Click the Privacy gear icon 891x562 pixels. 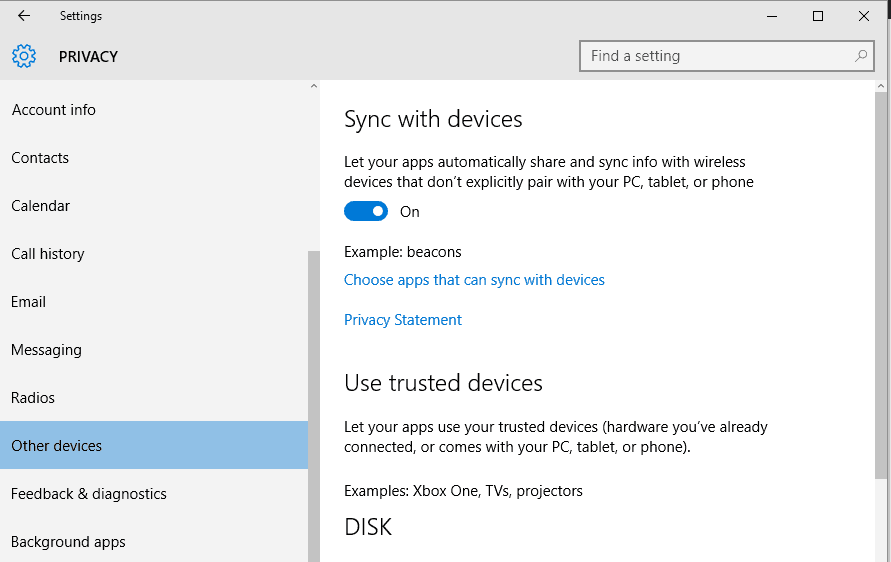pos(24,56)
